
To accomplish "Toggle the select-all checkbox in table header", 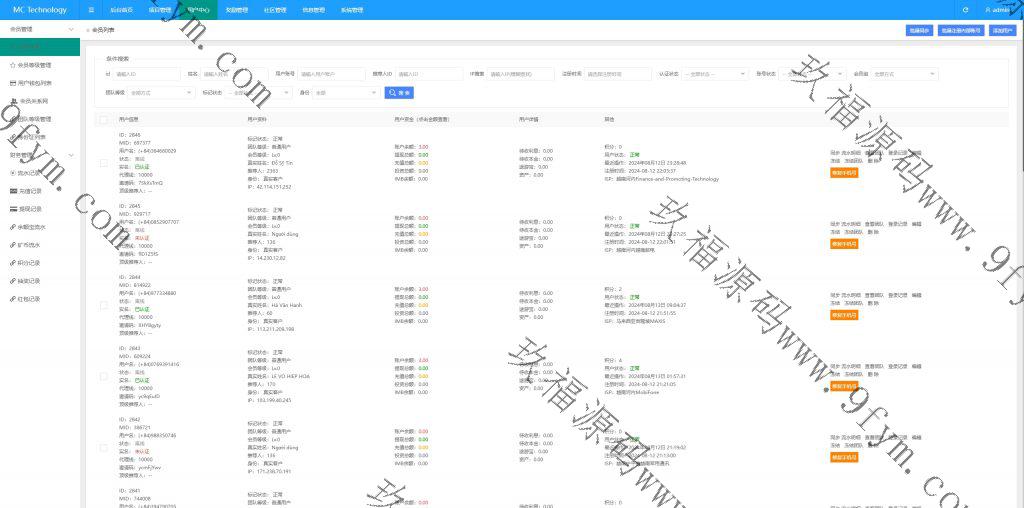I will 103,119.
